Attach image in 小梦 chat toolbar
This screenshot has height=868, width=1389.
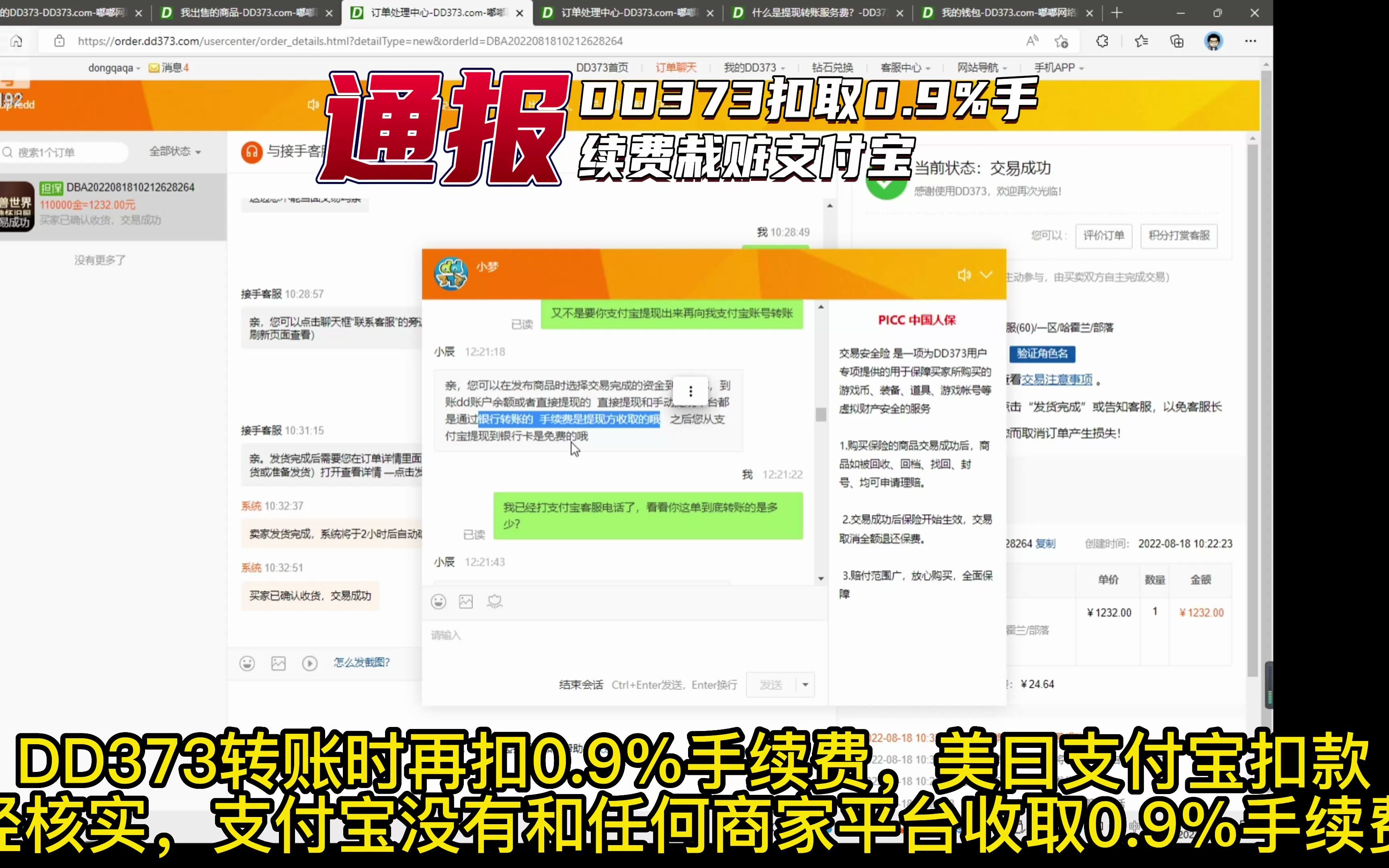466,601
